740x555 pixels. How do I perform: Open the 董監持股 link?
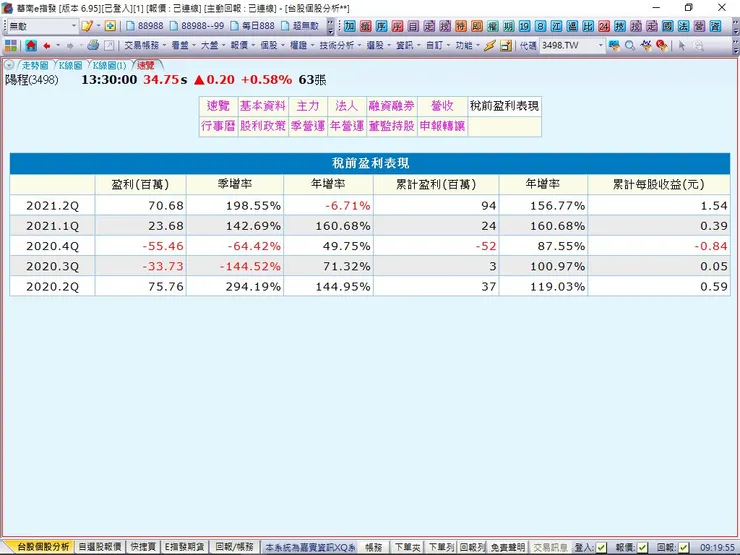coord(392,126)
